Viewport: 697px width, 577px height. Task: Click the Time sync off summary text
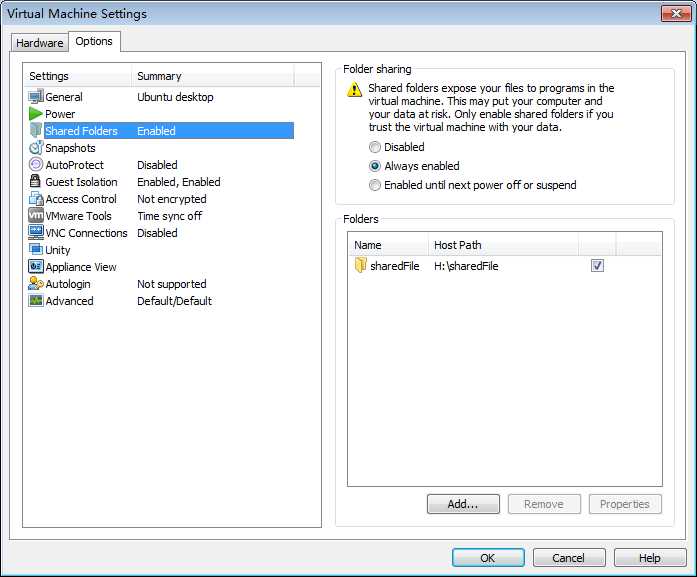coord(169,216)
